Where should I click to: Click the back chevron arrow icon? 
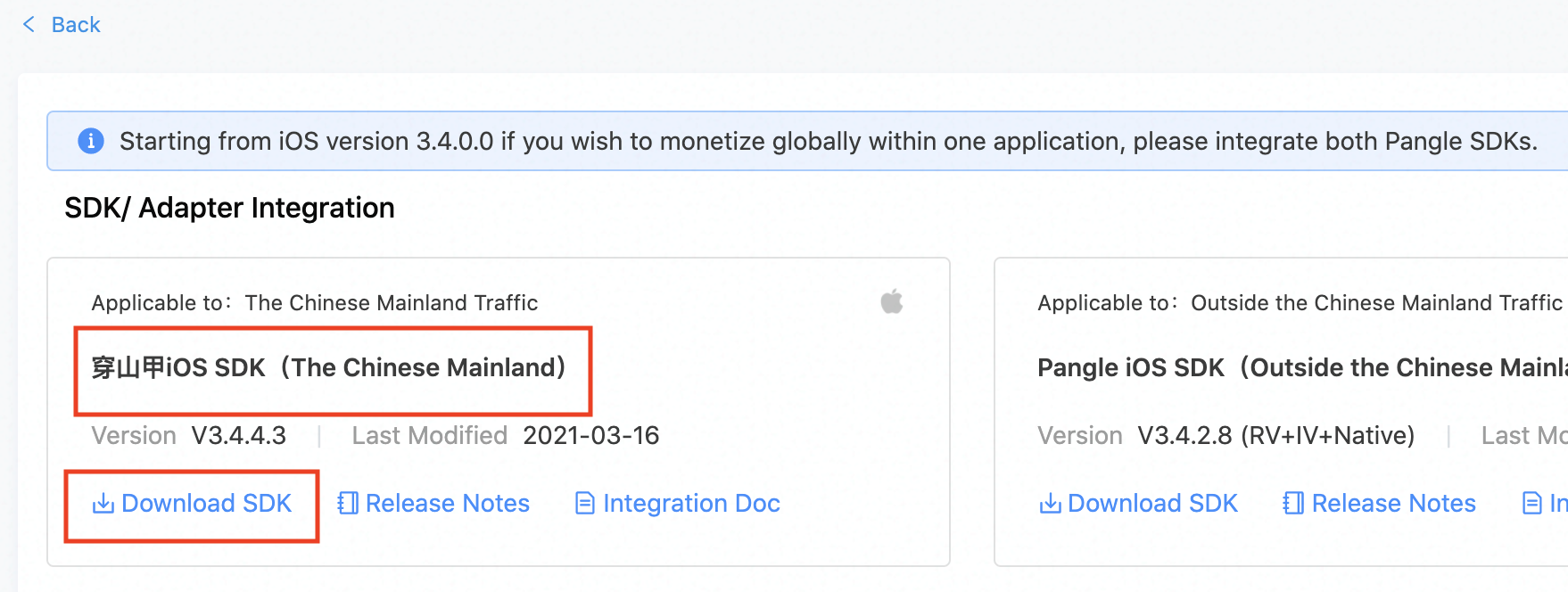tap(29, 24)
